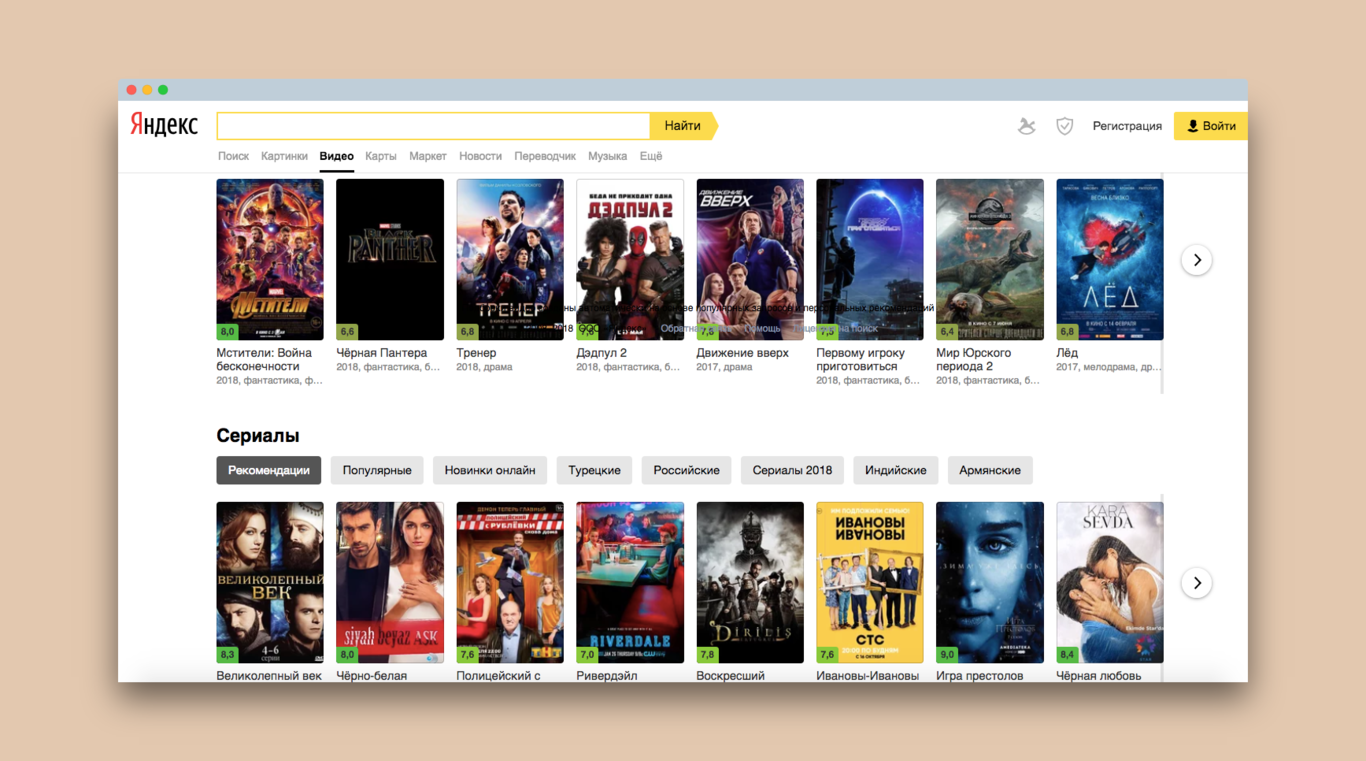Click the Чёрная любовь title text
This screenshot has width=1366, height=761.
coord(1099,675)
